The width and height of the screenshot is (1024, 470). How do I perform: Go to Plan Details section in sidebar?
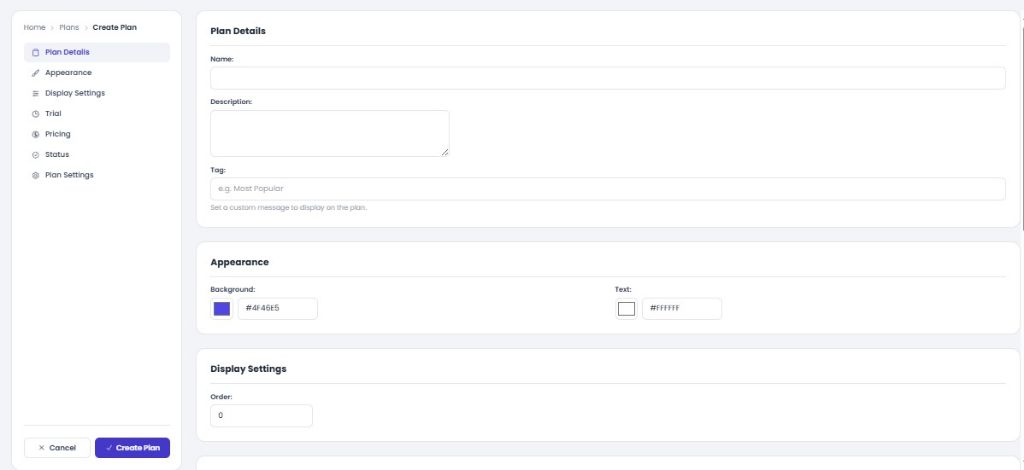pyautogui.click(x=97, y=52)
